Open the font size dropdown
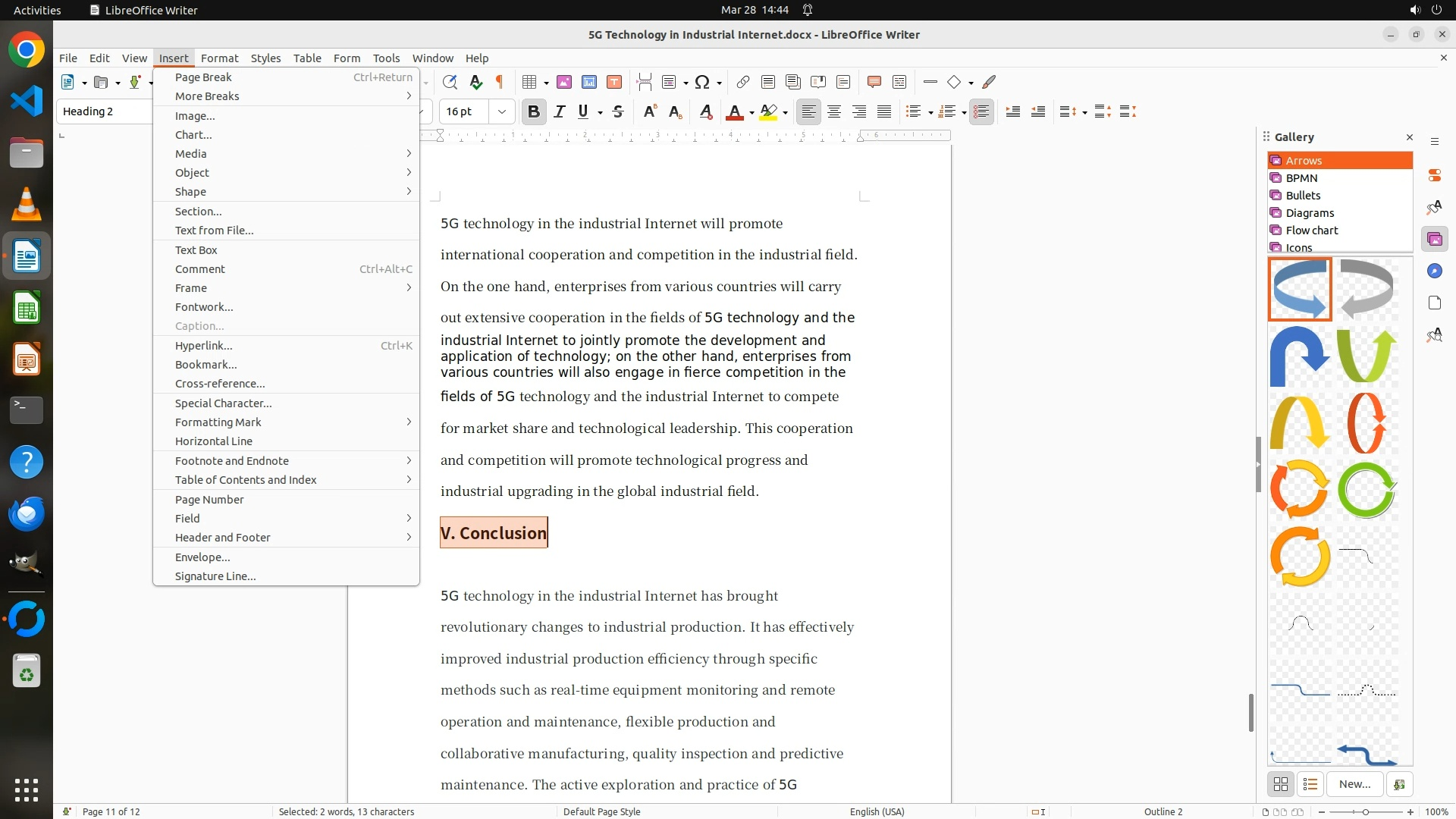This screenshot has width=1456, height=819. click(501, 111)
